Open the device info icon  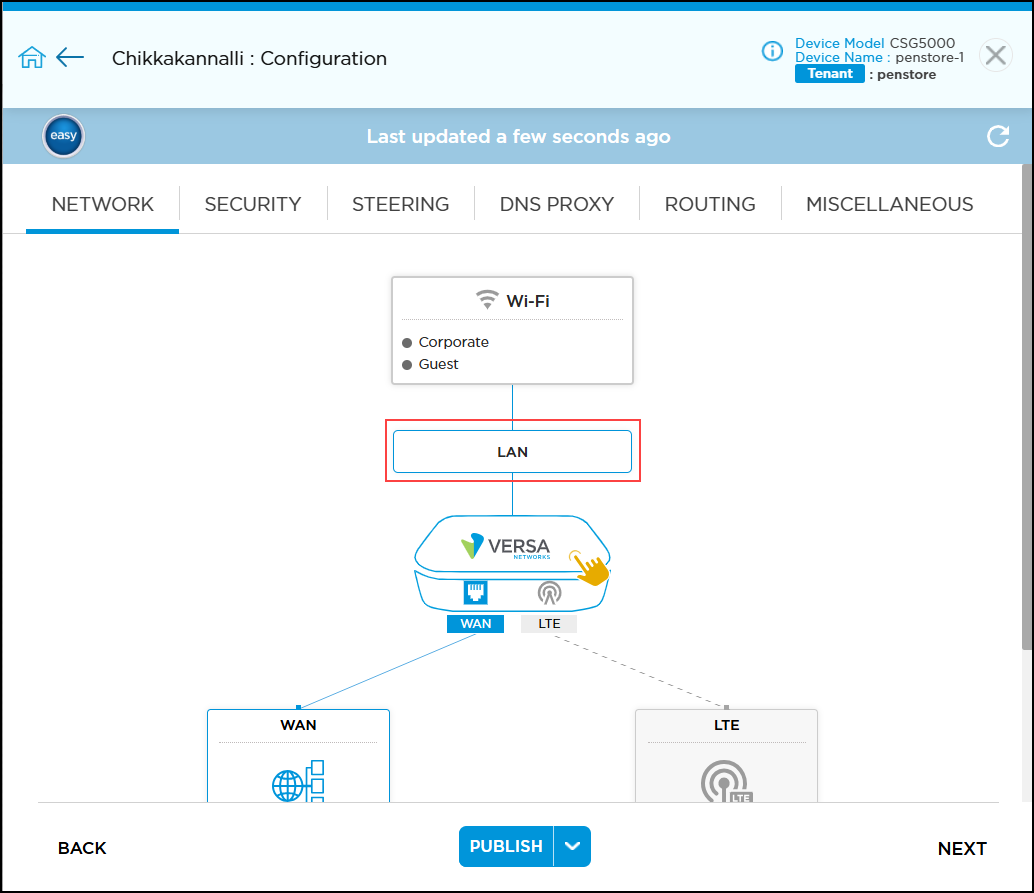772,51
